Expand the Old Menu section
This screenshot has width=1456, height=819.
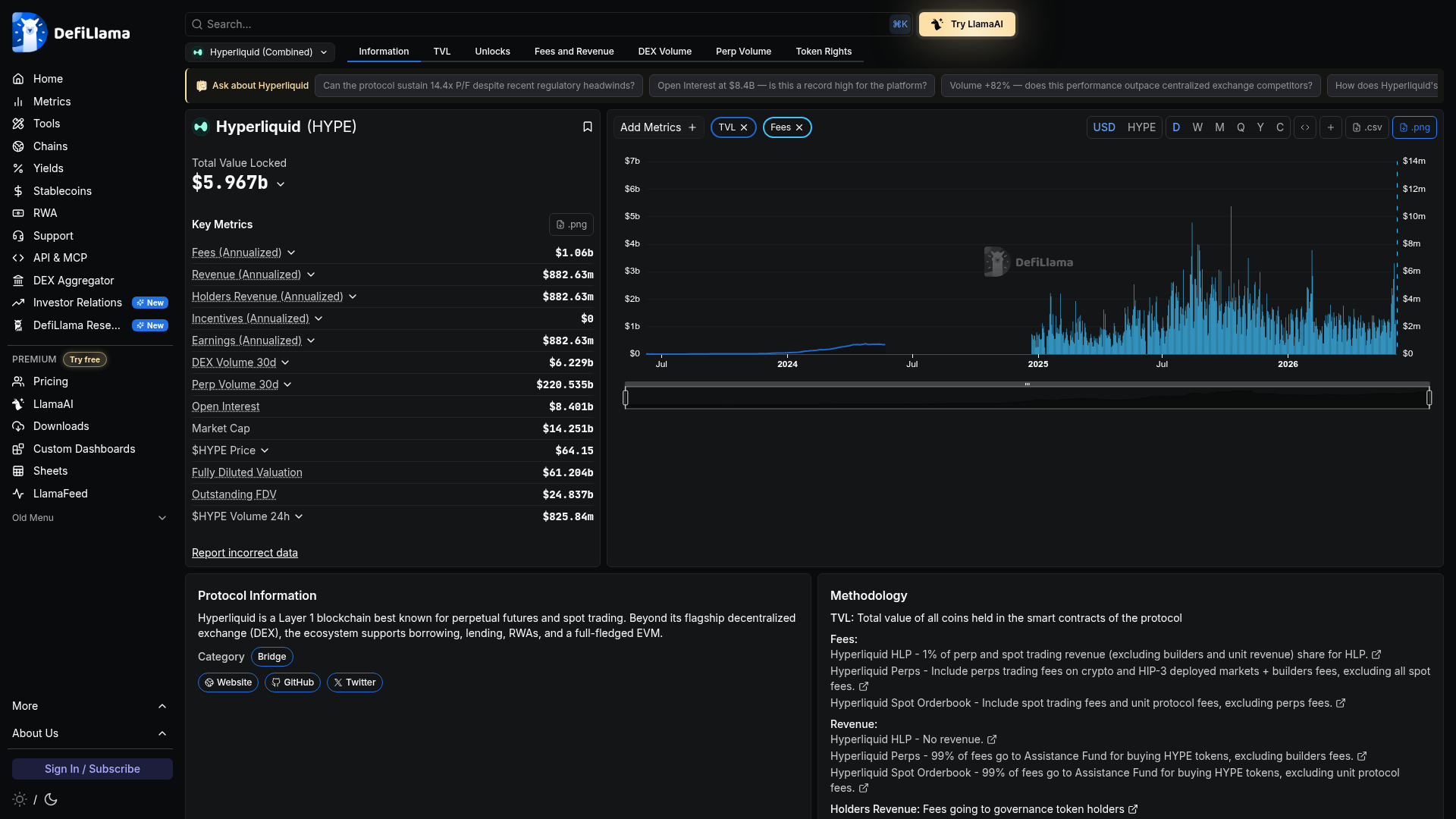coord(91,518)
